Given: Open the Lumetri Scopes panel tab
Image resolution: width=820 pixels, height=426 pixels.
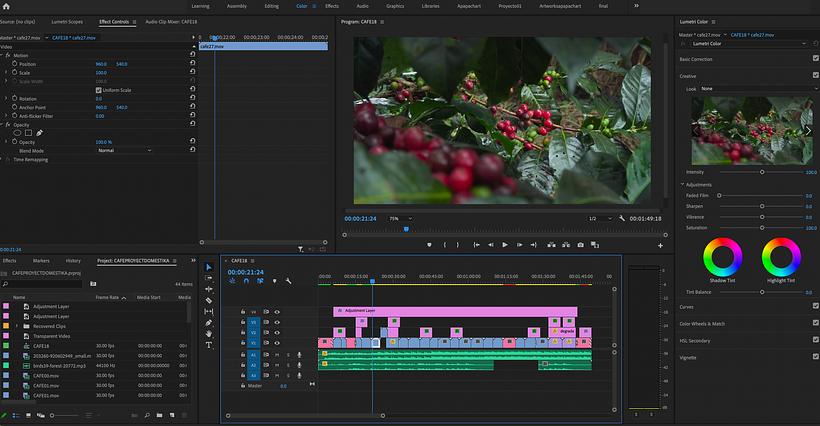Looking at the screenshot, I should (67, 21).
